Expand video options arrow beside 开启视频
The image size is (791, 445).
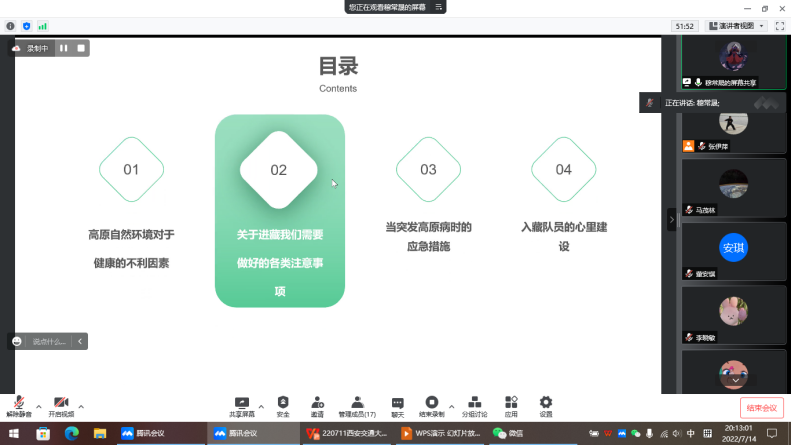[x=81, y=406]
